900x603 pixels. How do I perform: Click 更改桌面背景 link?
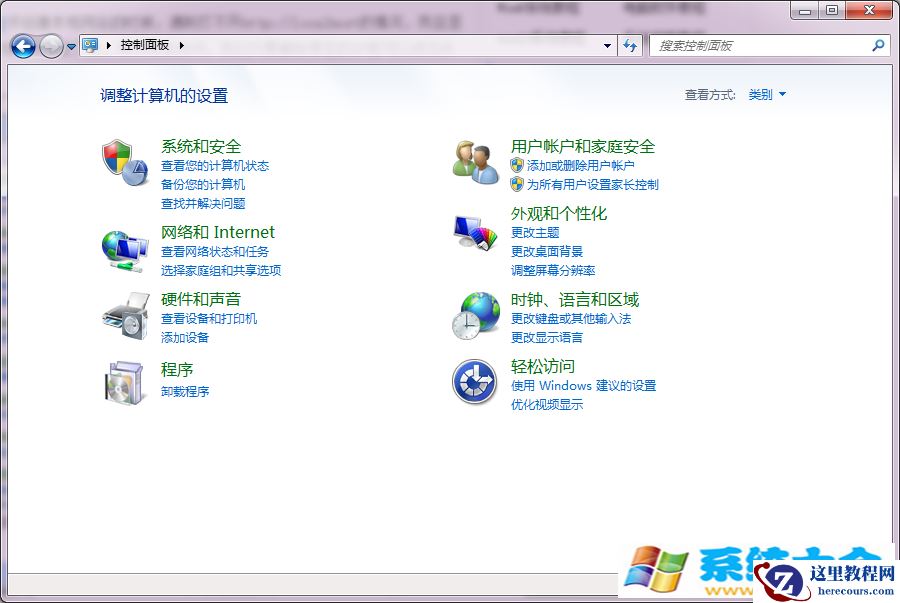549,250
